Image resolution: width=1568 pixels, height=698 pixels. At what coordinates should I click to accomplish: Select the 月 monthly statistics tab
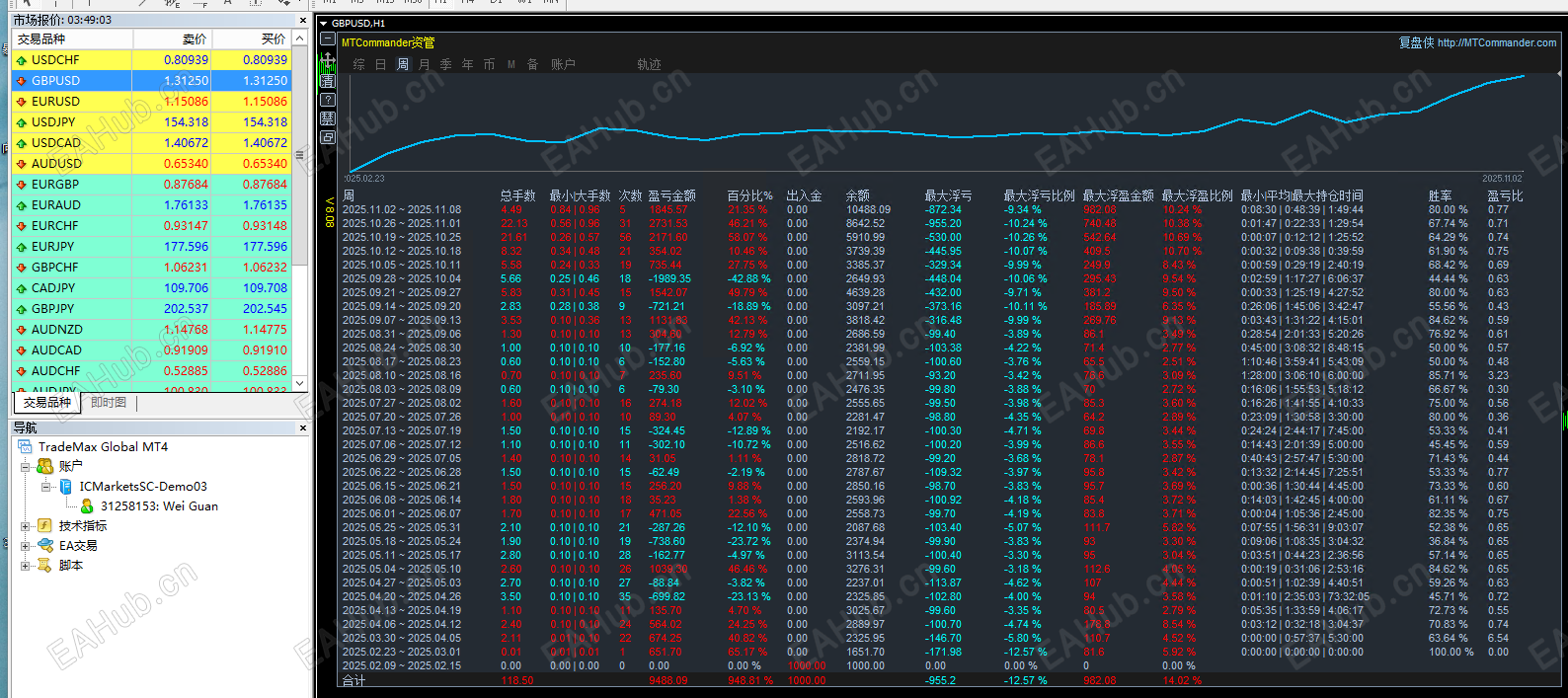coord(425,64)
